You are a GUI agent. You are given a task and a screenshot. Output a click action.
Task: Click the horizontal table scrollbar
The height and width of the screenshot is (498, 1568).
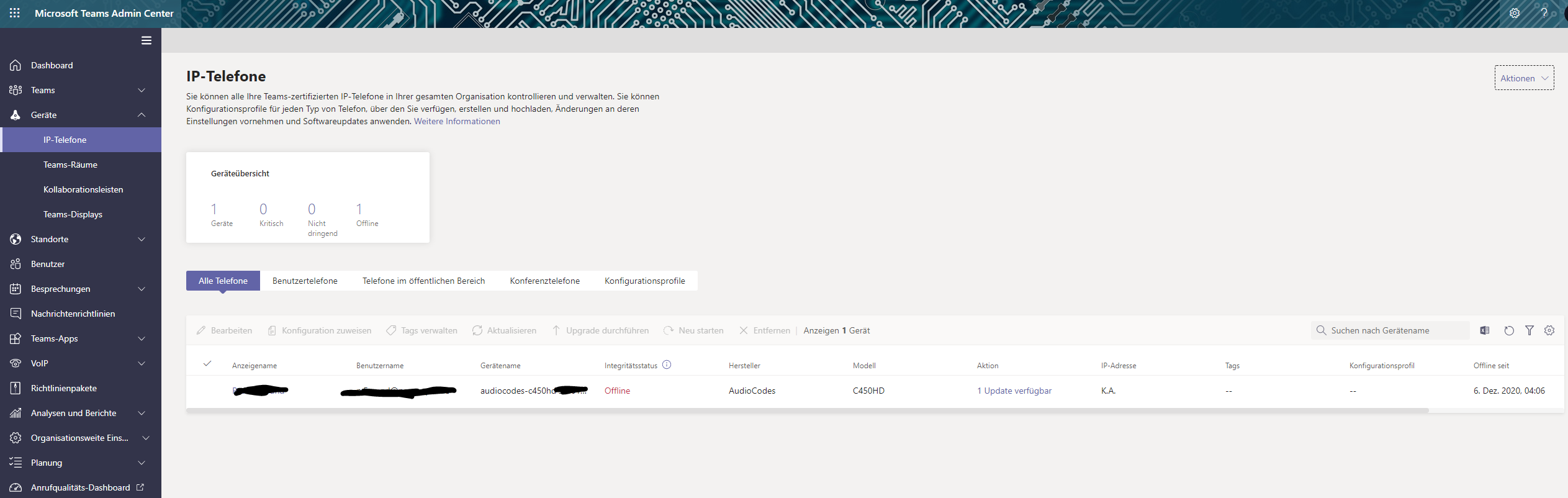coord(807,410)
